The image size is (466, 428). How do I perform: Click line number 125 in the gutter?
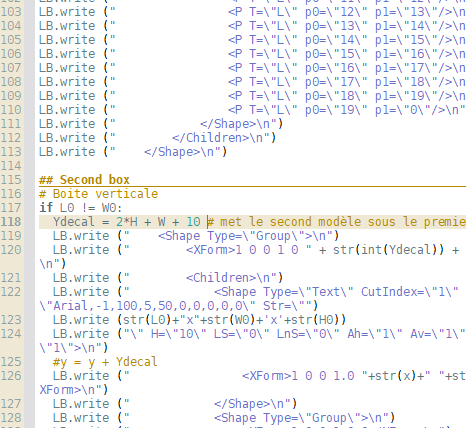(11, 362)
